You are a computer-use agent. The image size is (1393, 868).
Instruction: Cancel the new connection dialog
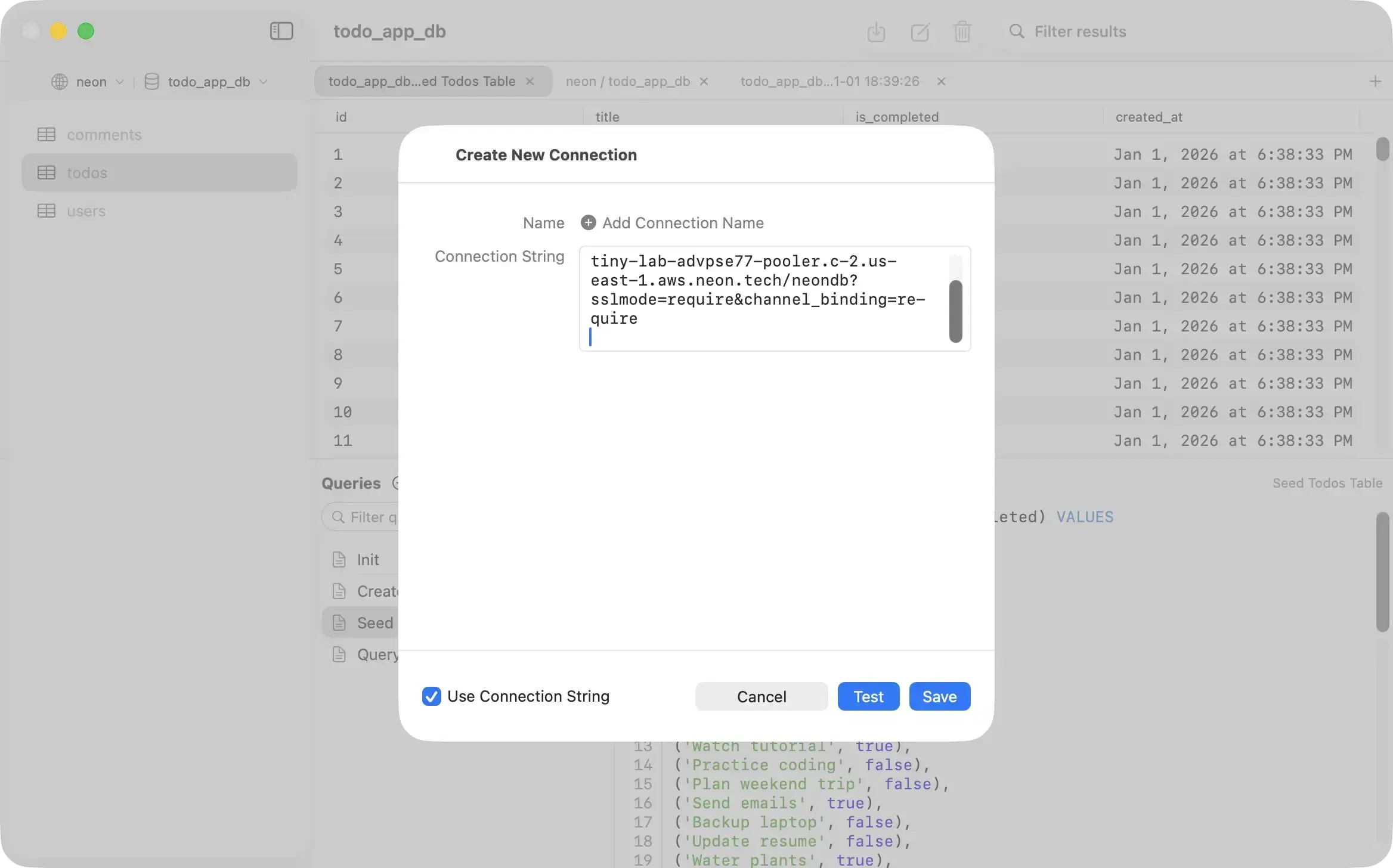click(761, 696)
